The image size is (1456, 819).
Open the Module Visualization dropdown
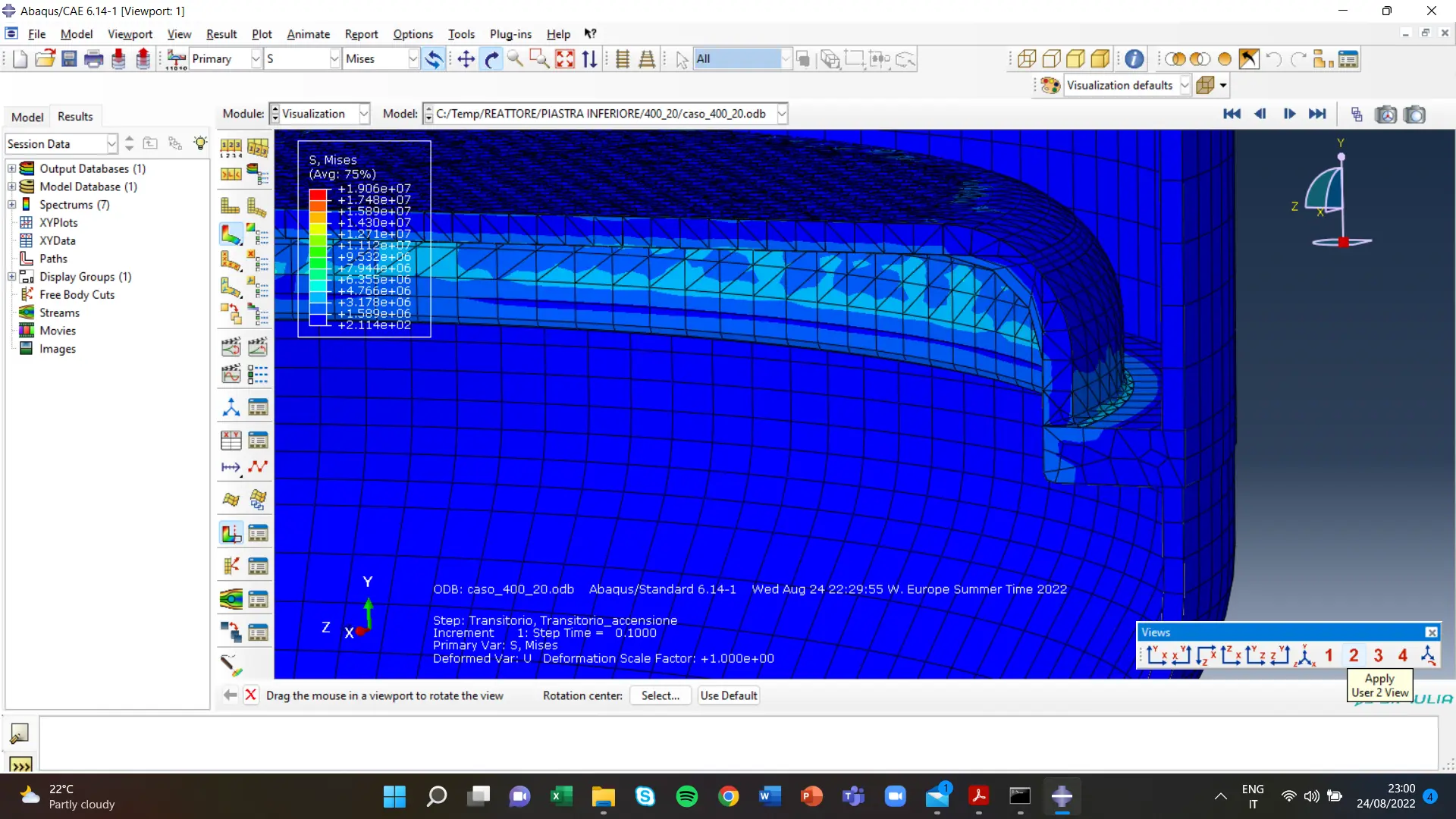tap(364, 114)
